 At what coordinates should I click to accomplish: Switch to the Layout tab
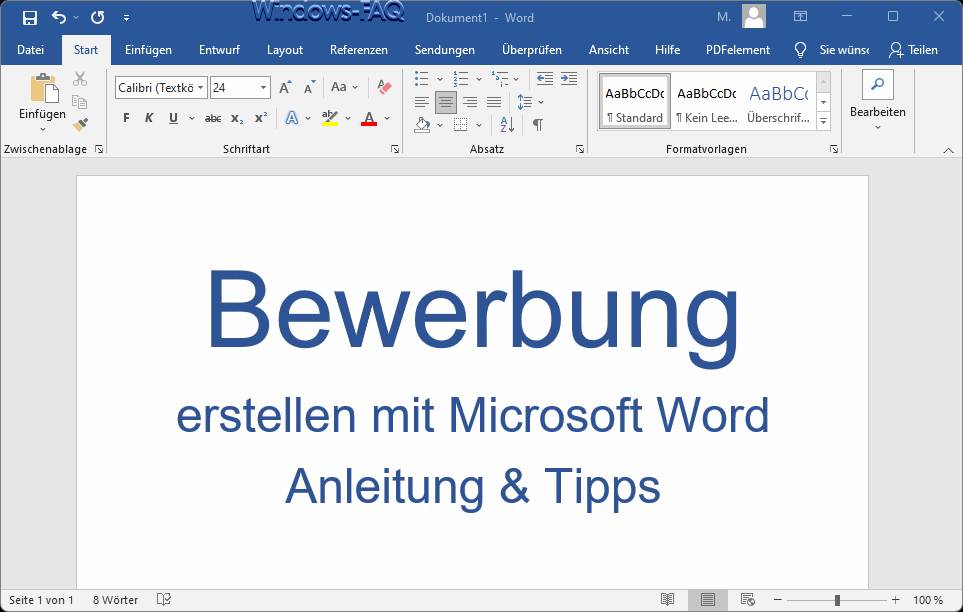[284, 50]
